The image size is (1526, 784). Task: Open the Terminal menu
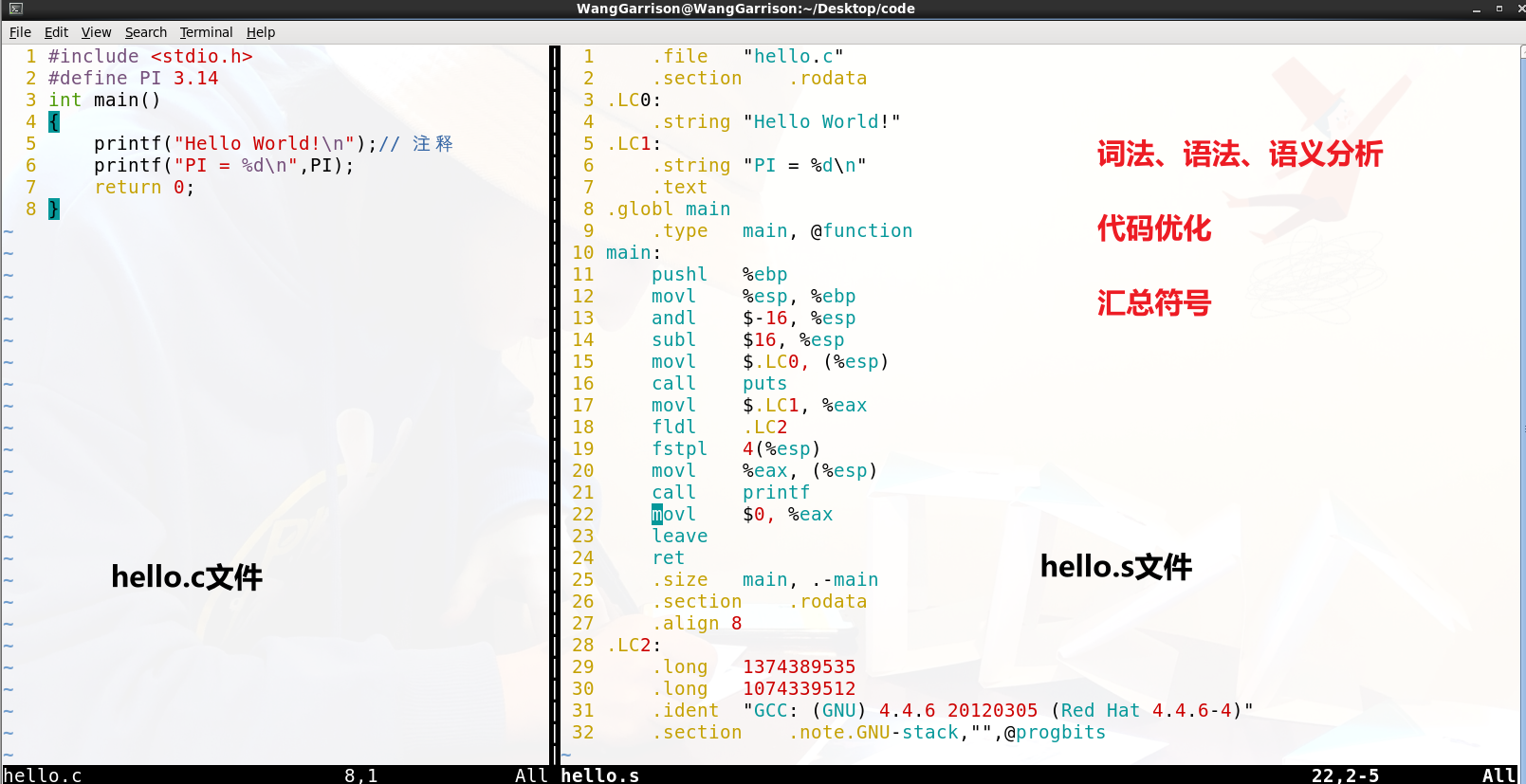click(x=206, y=32)
